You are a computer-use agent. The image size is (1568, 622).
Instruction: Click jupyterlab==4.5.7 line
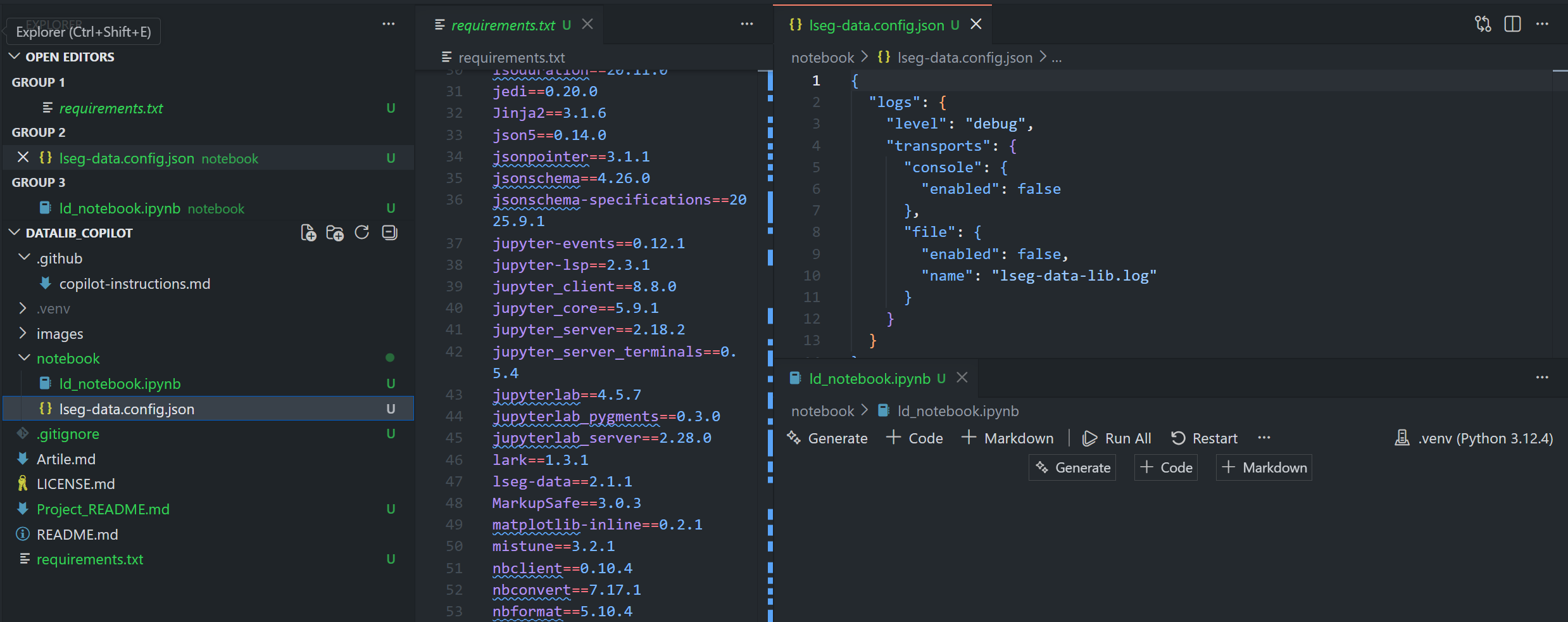pos(567,395)
